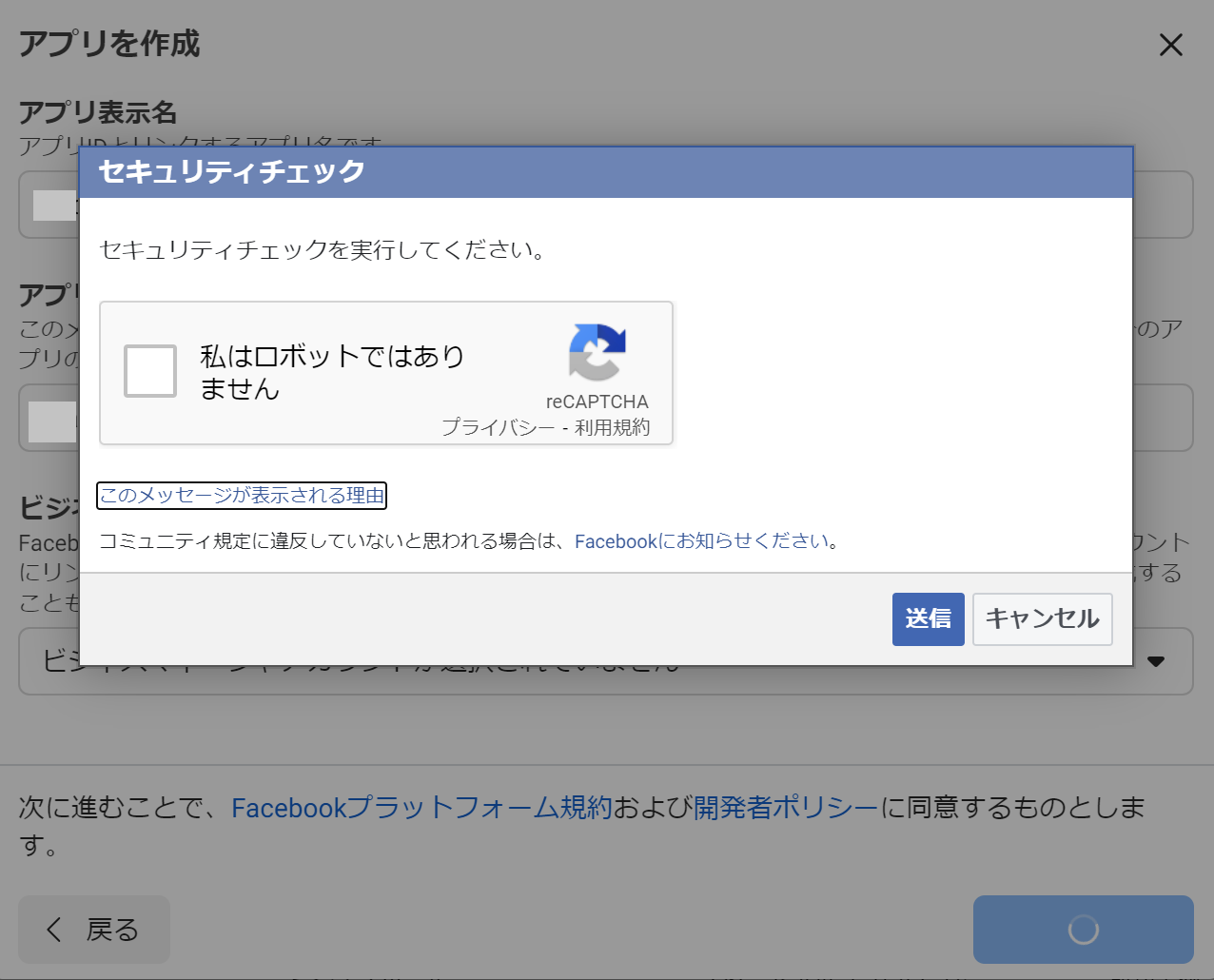Close the アプリを作成 dialog with X
Viewport: 1214px width, 980px height.
pos(1170,45)
